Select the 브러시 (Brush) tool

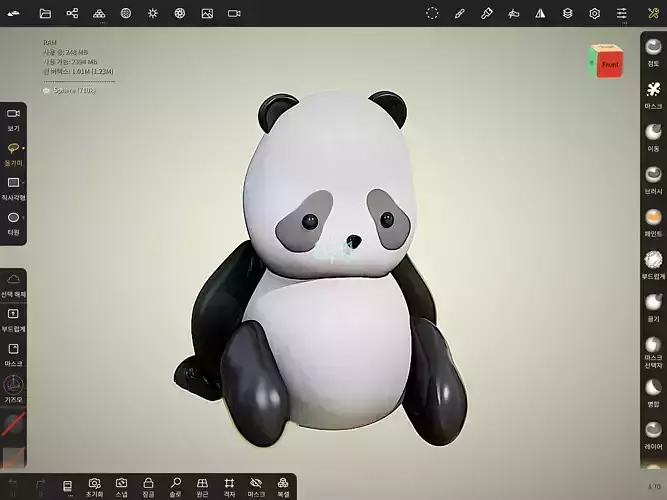click(653, 180)
